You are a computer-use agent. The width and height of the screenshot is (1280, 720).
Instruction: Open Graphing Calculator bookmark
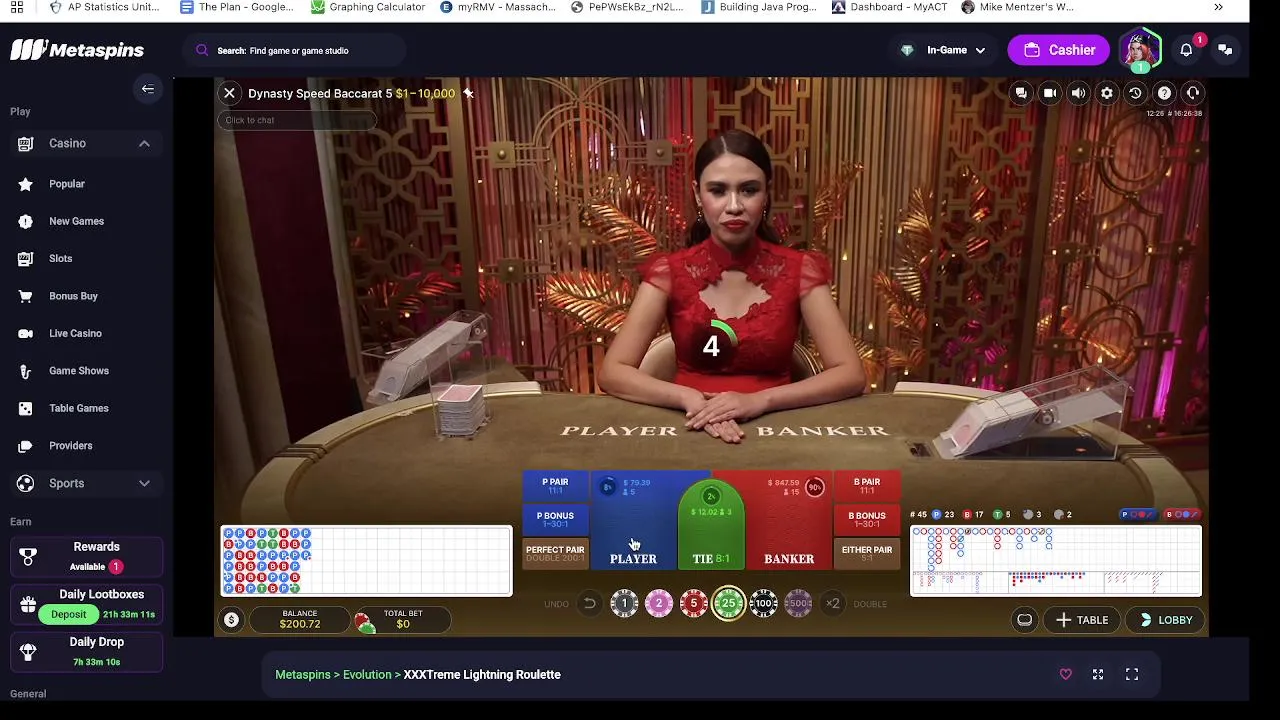click(368, 7)
